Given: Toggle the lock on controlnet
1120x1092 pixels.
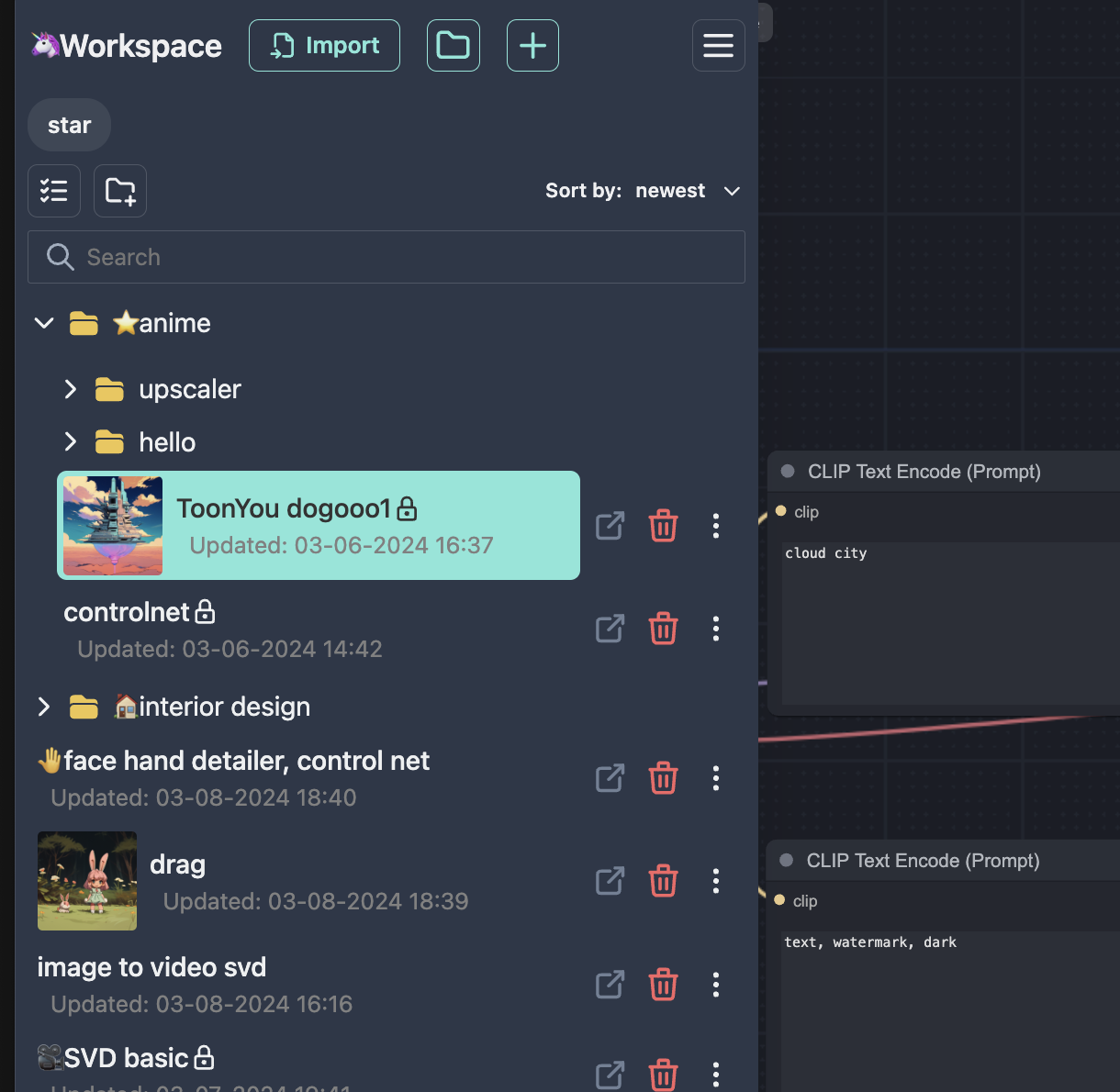Looking at the screenshot, I should pyautogui.click(x=206, y=611).
